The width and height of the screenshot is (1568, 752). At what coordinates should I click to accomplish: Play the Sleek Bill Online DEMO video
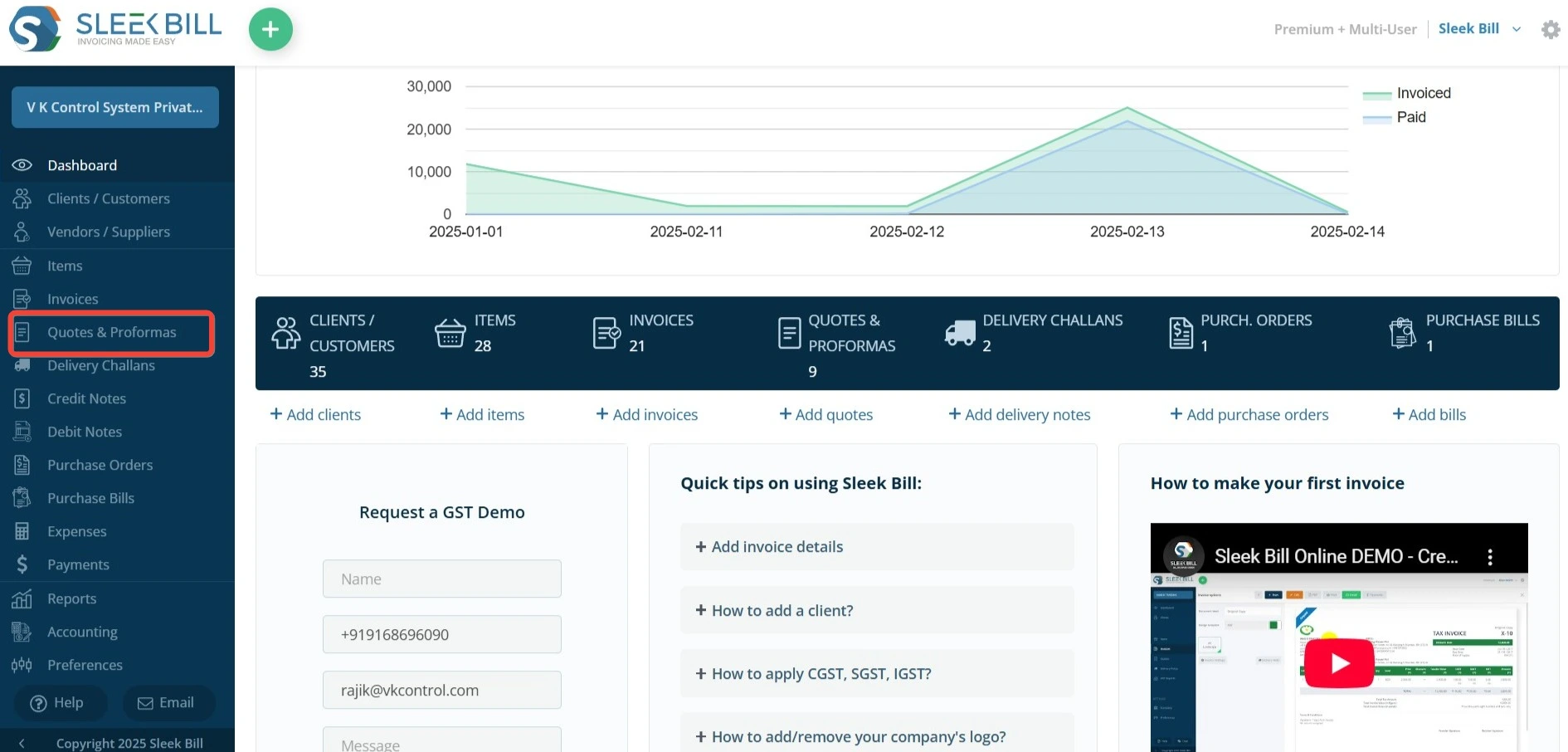pyautogui.click(x=1339, y=663)
